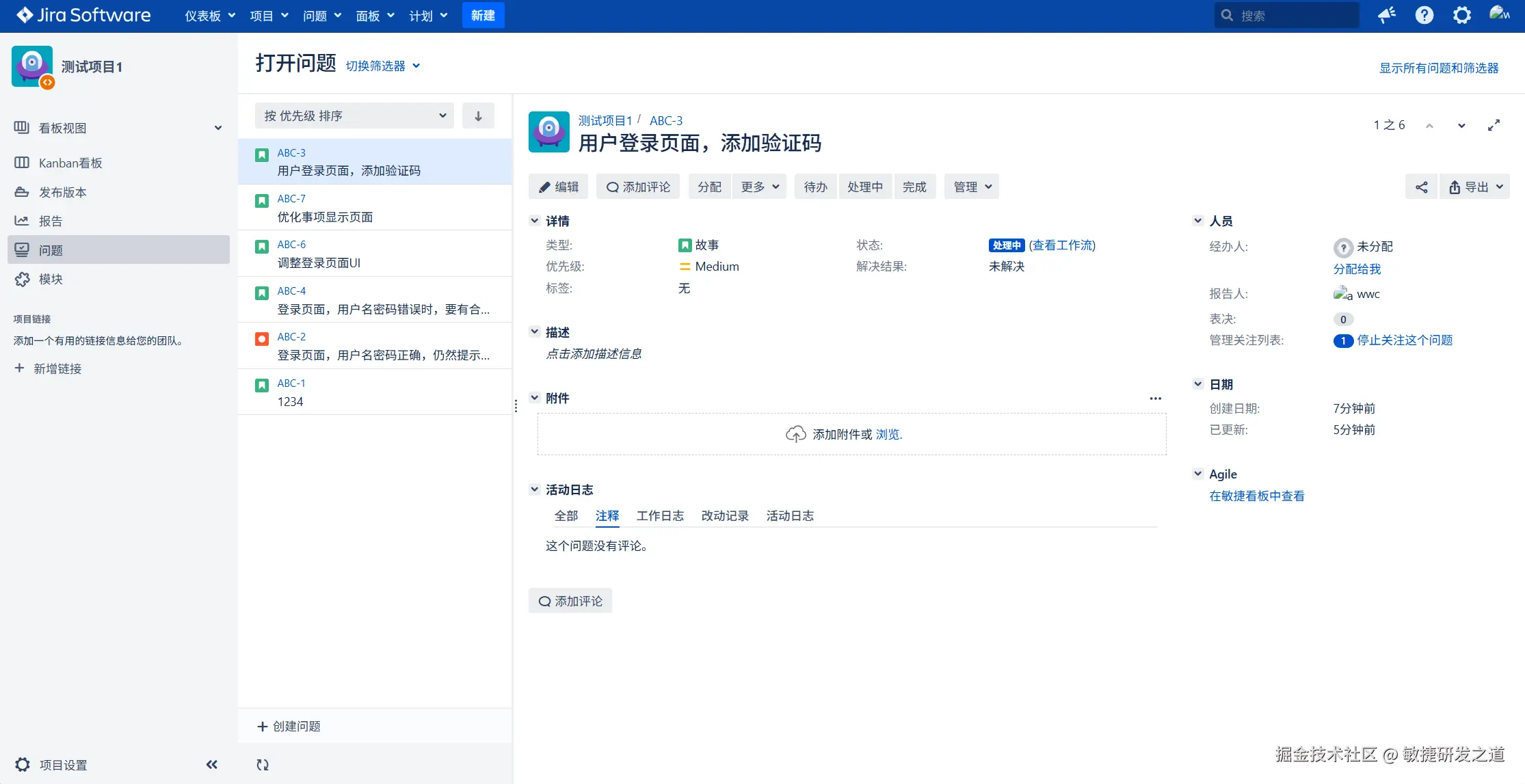1525x784 pixels.
Task: Open the 项目 menu in the top bar
Action: [x=269, y=16]
